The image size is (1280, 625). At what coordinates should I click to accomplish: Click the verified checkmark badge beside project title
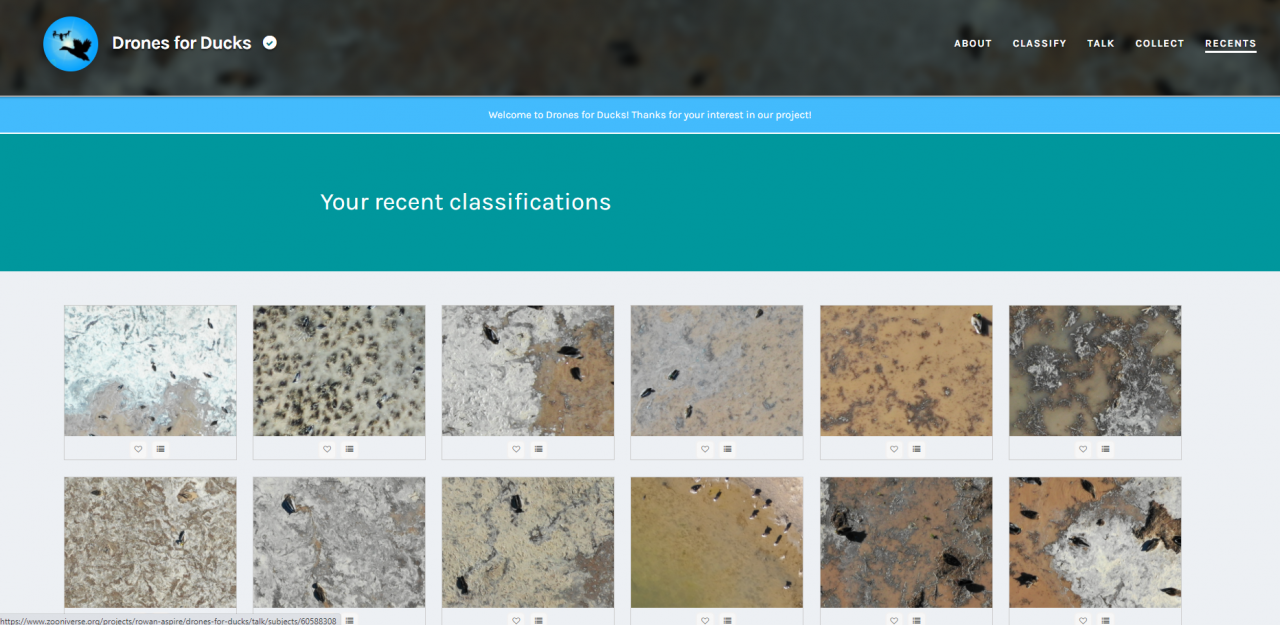pyautogui.click(x=270, y=42)
